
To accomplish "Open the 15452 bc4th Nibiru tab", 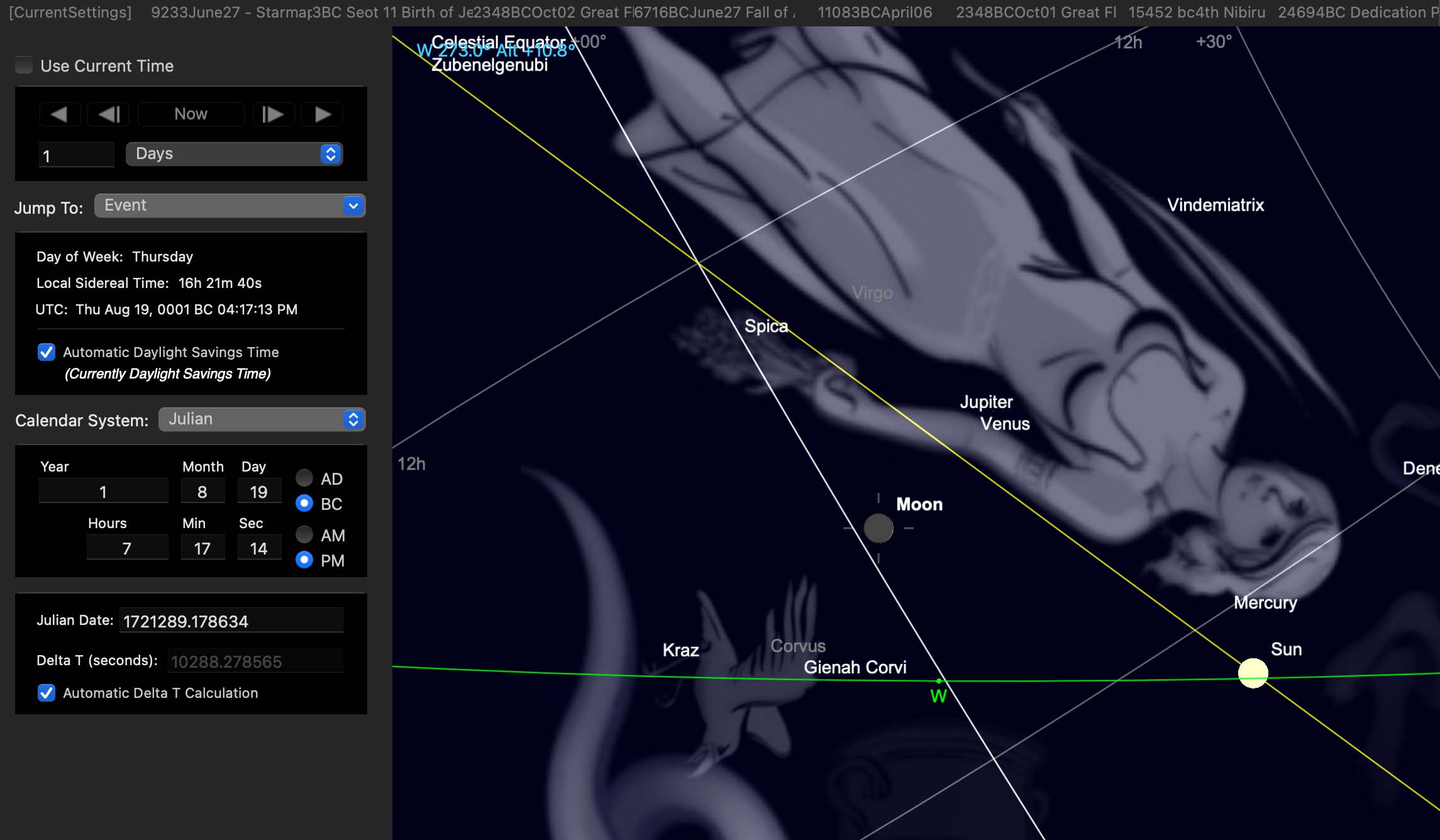I will coord(1197,13).
